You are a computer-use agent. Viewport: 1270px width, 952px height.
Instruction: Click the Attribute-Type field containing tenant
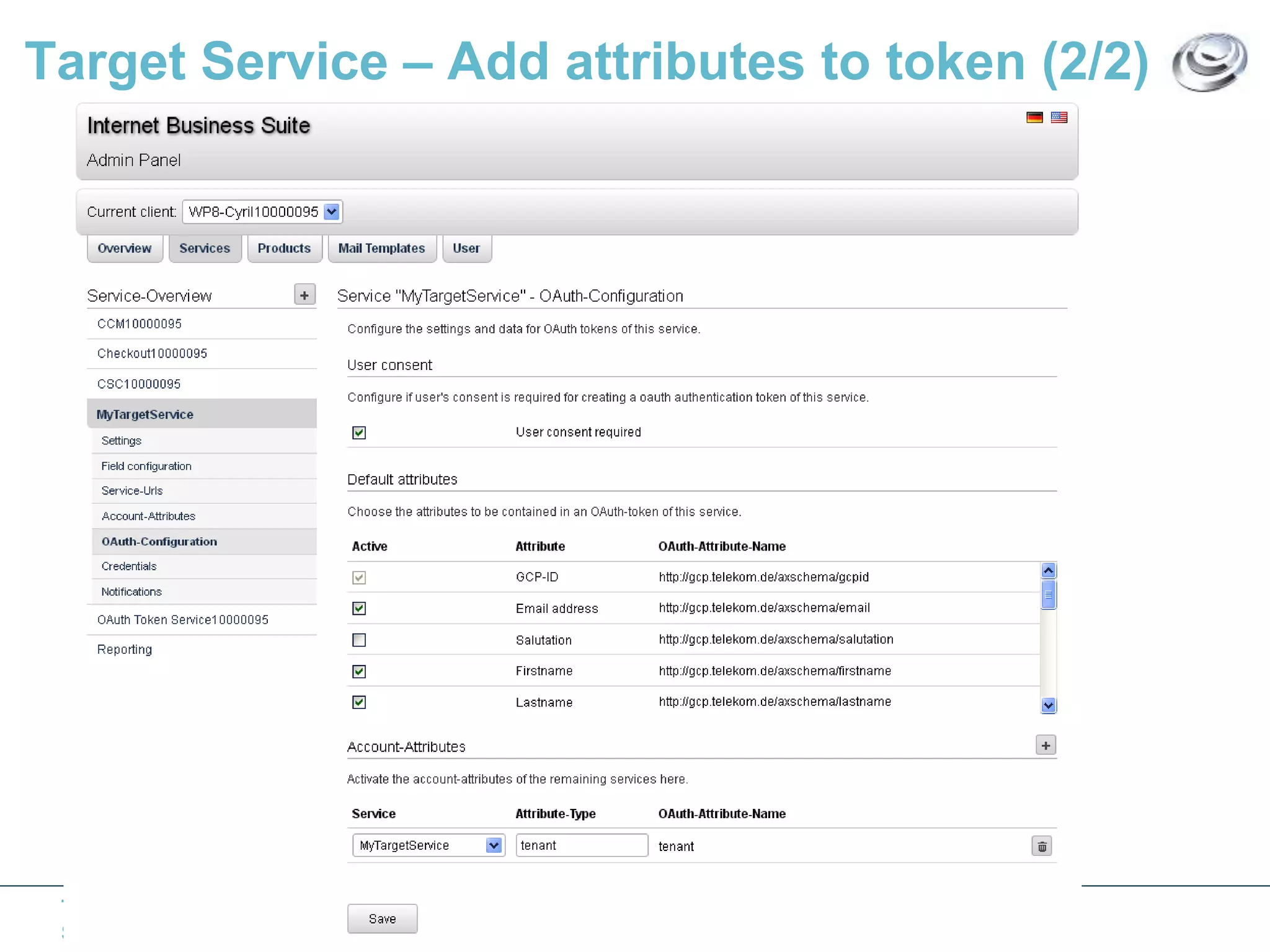582,845
